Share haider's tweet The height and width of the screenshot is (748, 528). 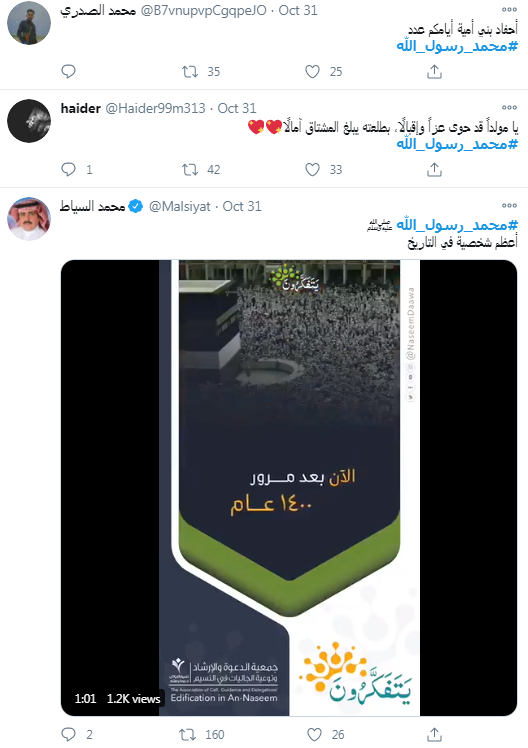point(434,169)
